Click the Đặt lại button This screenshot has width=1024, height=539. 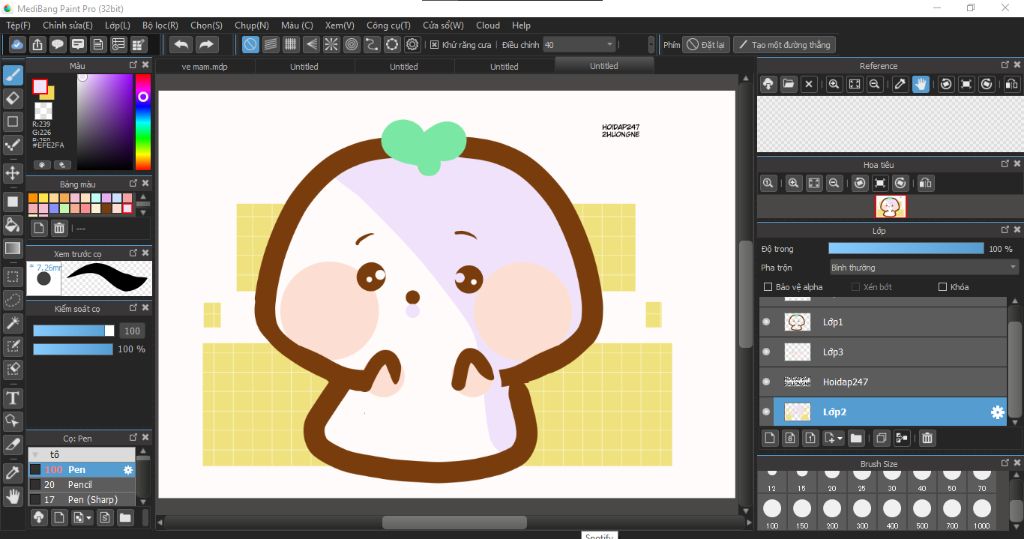click(705, 44)
